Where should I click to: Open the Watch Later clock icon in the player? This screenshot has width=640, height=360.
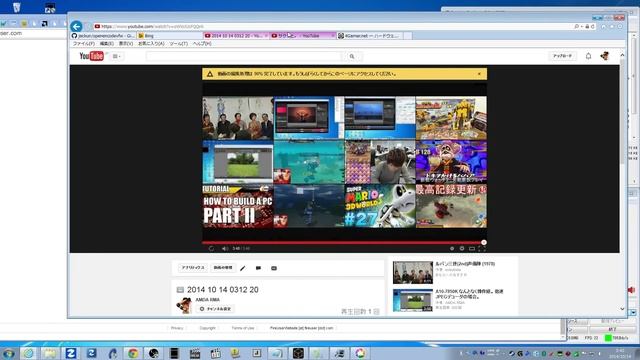click(452, 248)
